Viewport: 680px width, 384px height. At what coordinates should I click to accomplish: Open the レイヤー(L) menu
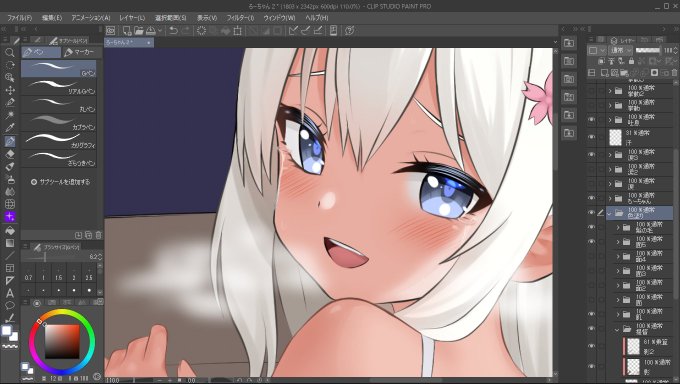[132, 18]
